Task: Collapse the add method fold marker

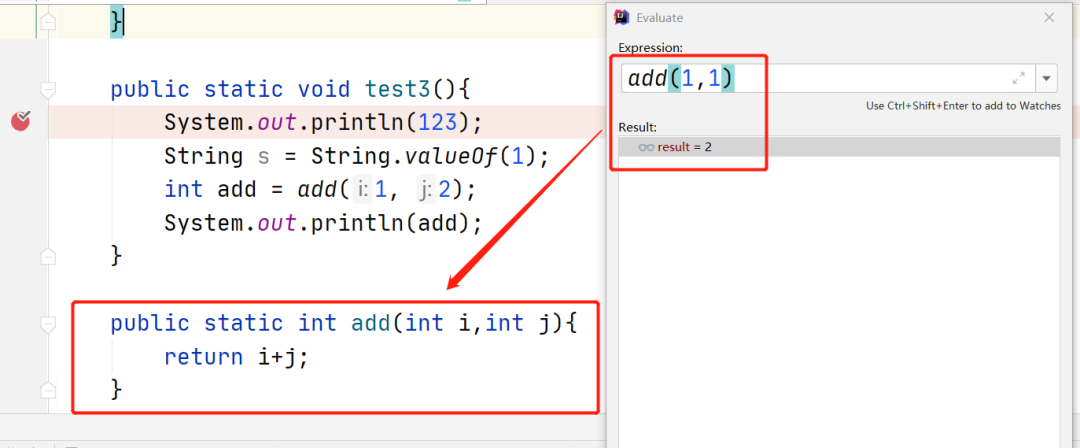Action: (x=47, y=324)
